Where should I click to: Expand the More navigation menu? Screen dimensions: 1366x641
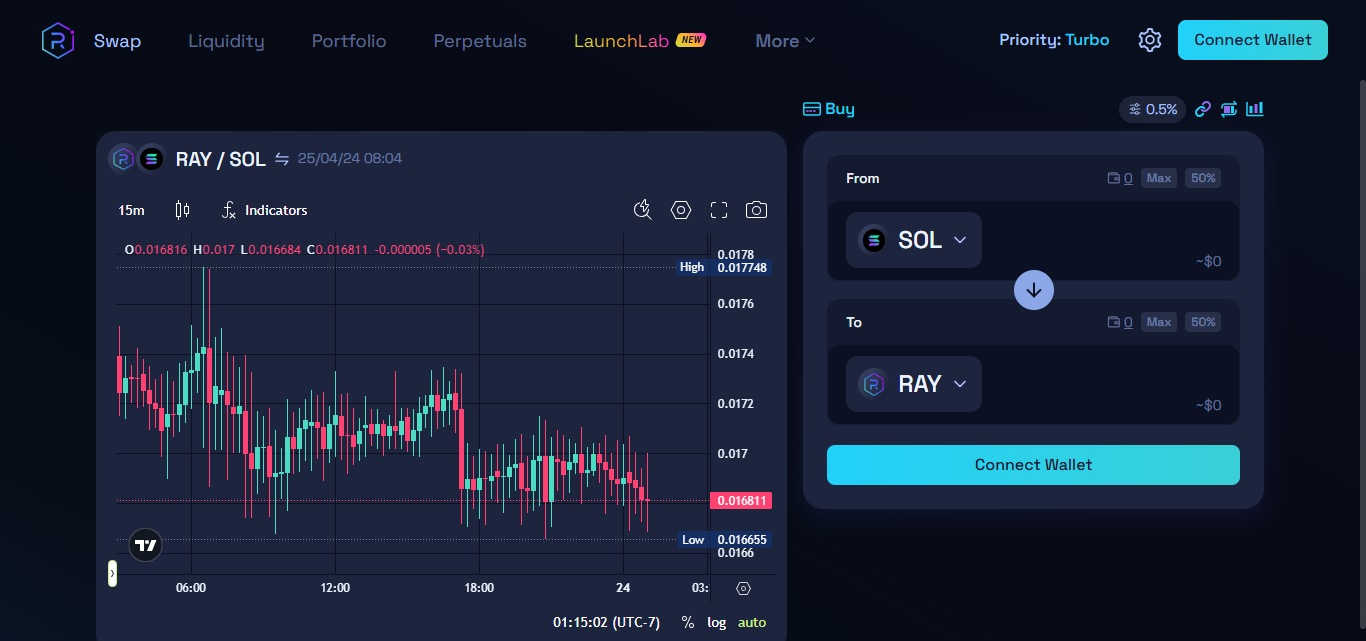click(785, 41)
